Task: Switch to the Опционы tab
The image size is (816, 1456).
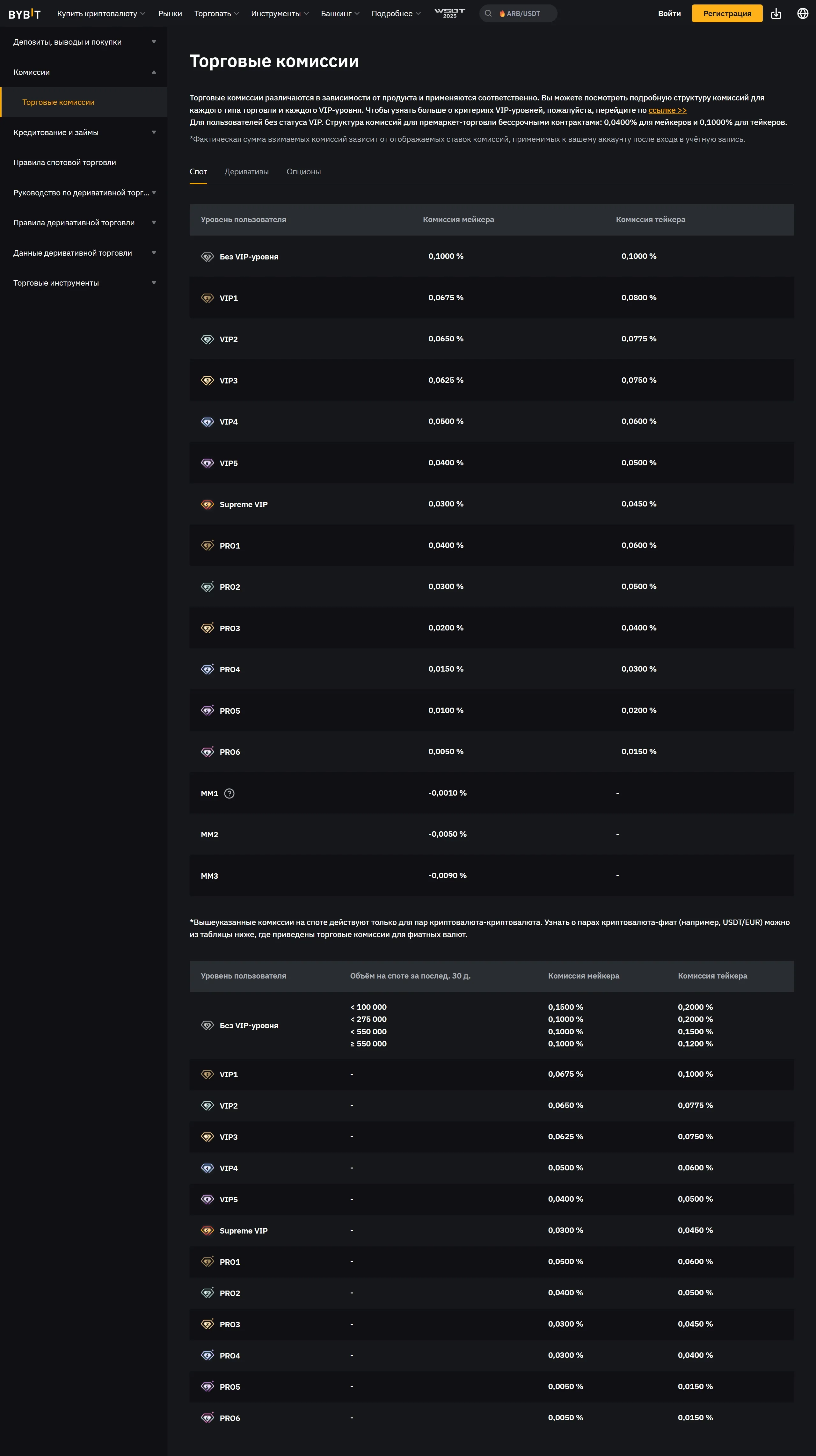Action: pyautogui.click(x=303, y=172)
